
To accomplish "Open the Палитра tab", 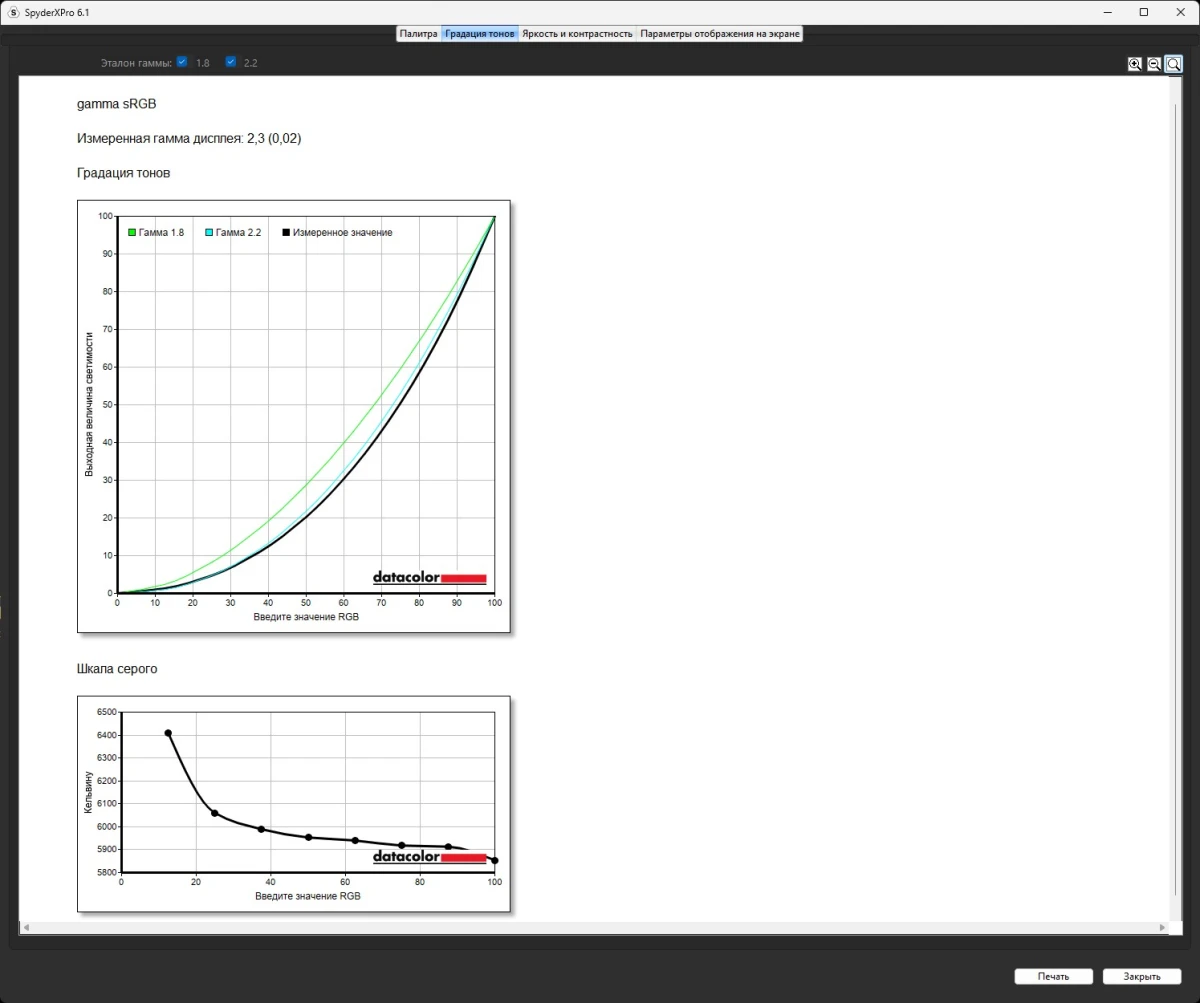I will 418,33.
